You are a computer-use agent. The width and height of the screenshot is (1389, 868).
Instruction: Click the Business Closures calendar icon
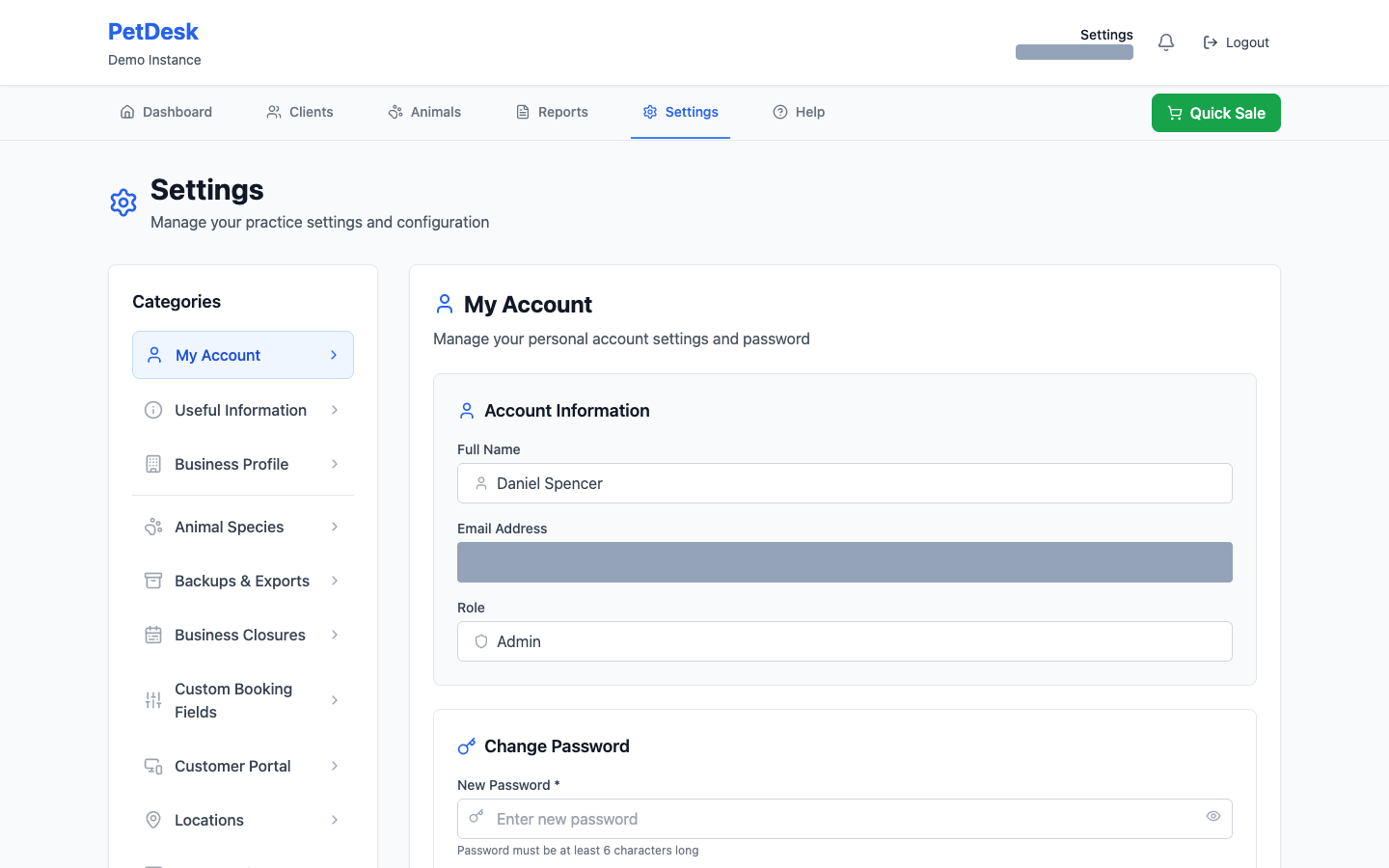[x=153, y=635]
